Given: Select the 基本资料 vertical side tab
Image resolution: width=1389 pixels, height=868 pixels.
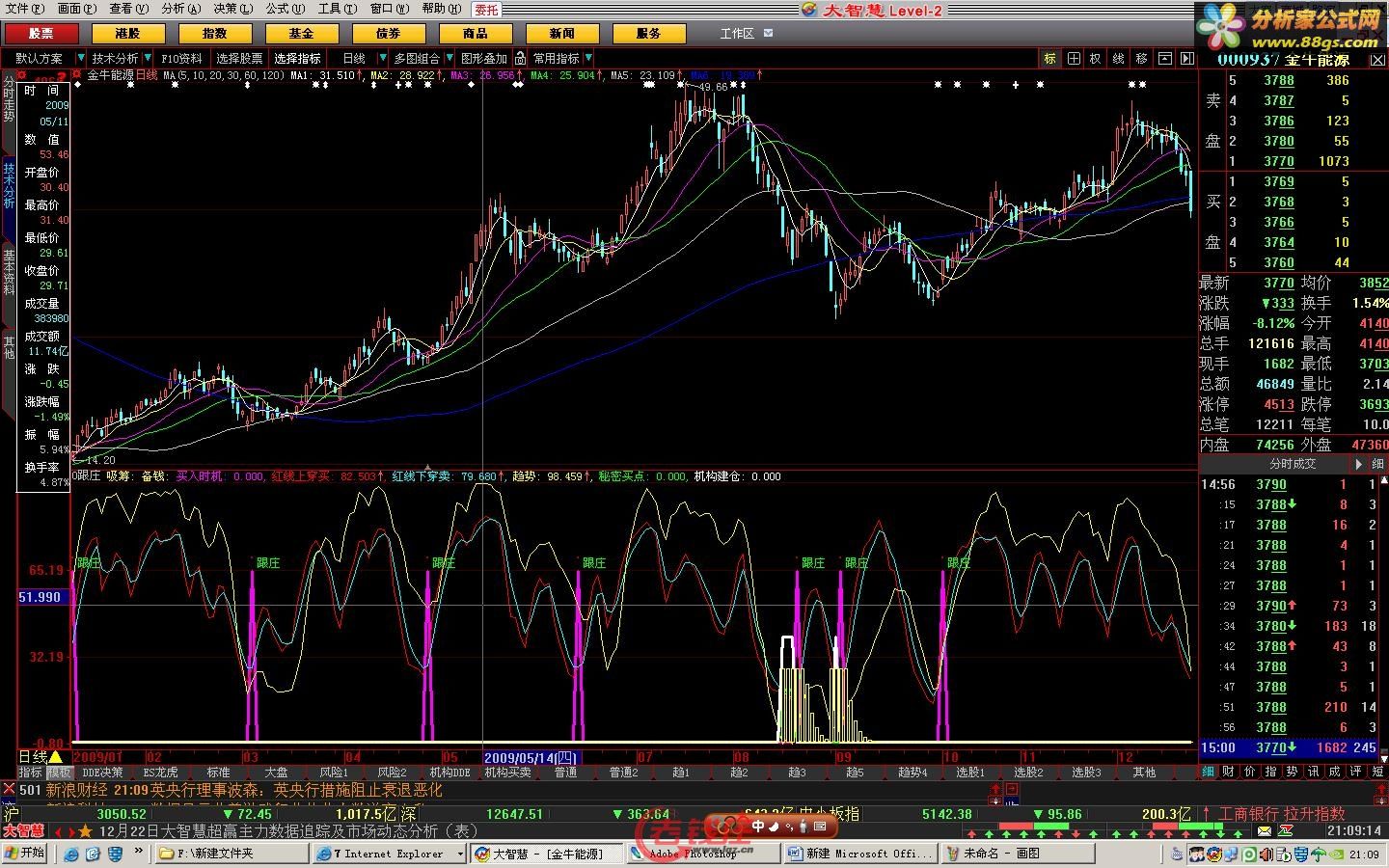Looking at the screenshot, I should pos(9,273).
